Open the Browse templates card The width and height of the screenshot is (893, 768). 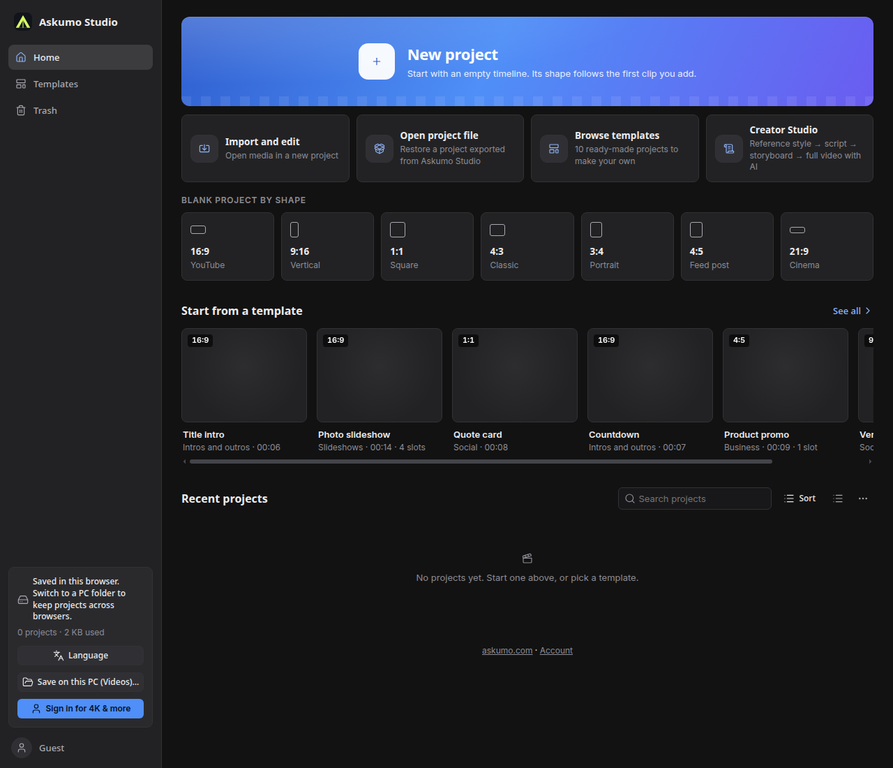615,149
